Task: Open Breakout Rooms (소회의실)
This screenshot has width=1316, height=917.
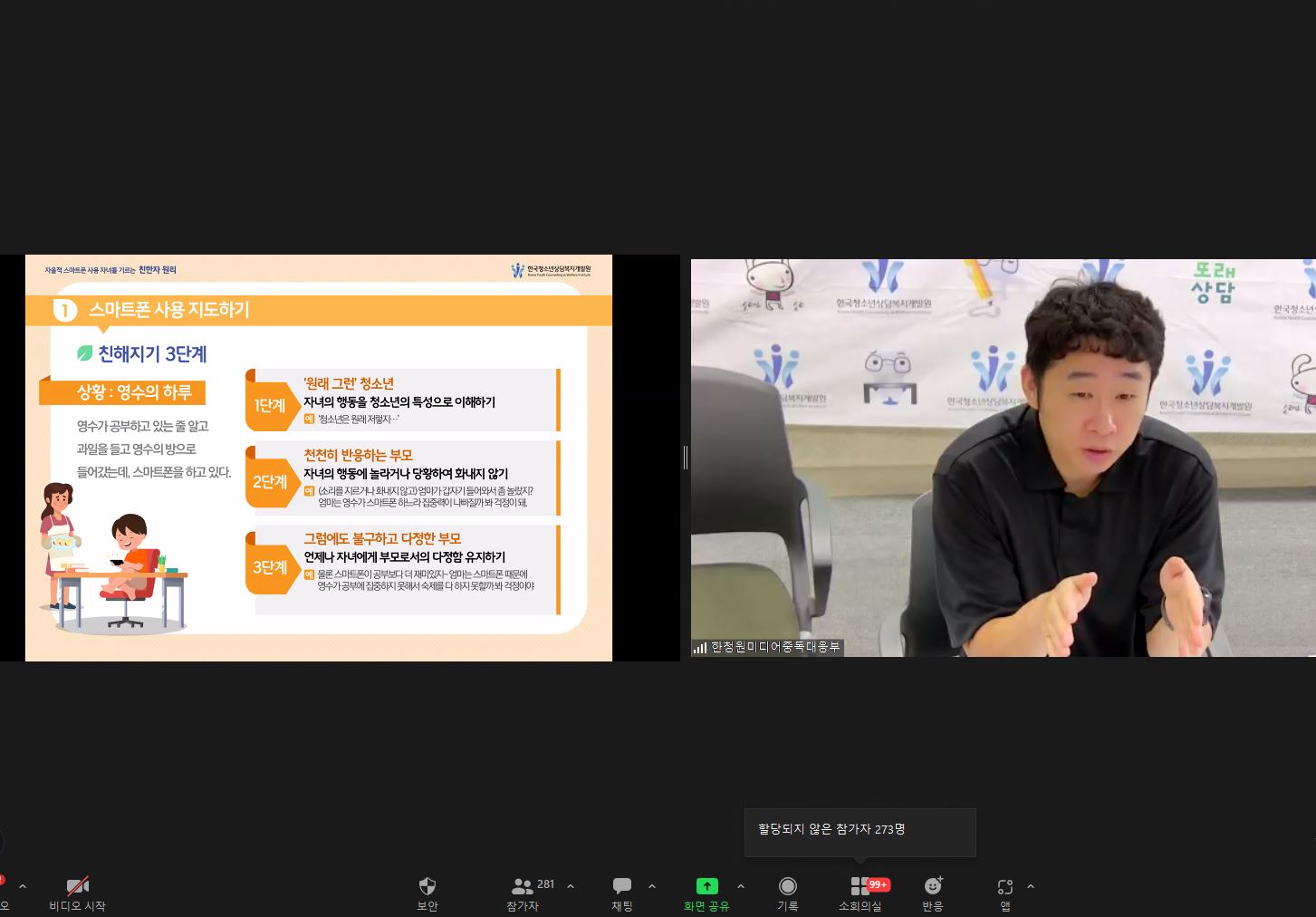Action: point(860,886)
